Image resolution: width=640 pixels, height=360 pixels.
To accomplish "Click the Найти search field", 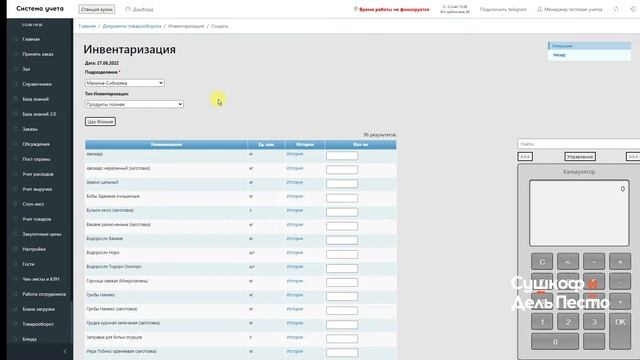I will point(578,144).
